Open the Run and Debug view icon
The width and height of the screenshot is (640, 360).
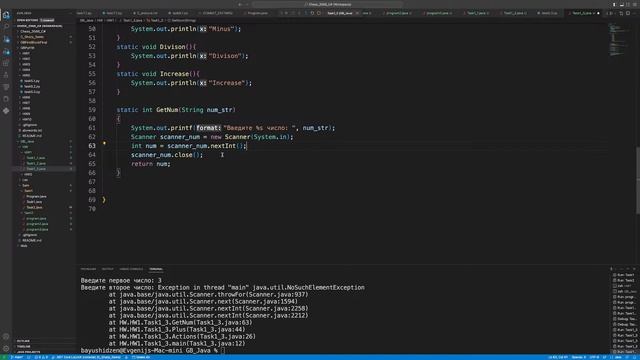6,51
